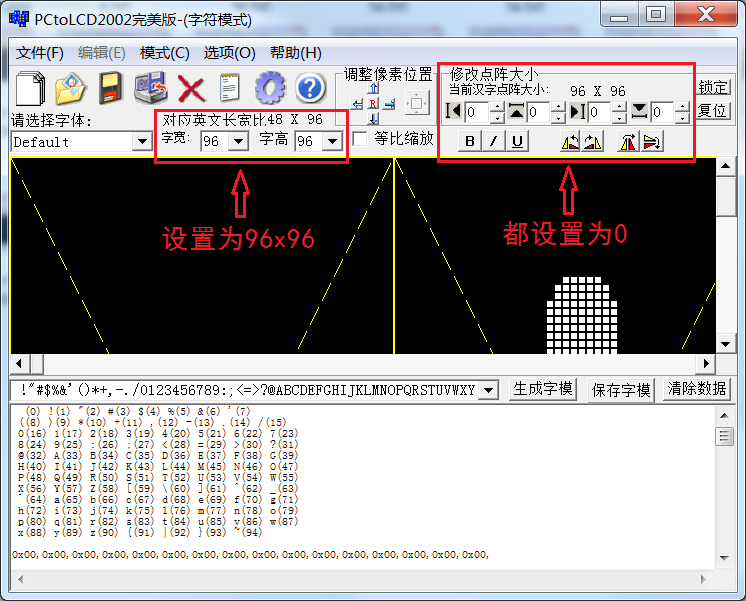Open settings with the gear icon
This screenshot has height=601, width=746.
[x=270, y=88]
